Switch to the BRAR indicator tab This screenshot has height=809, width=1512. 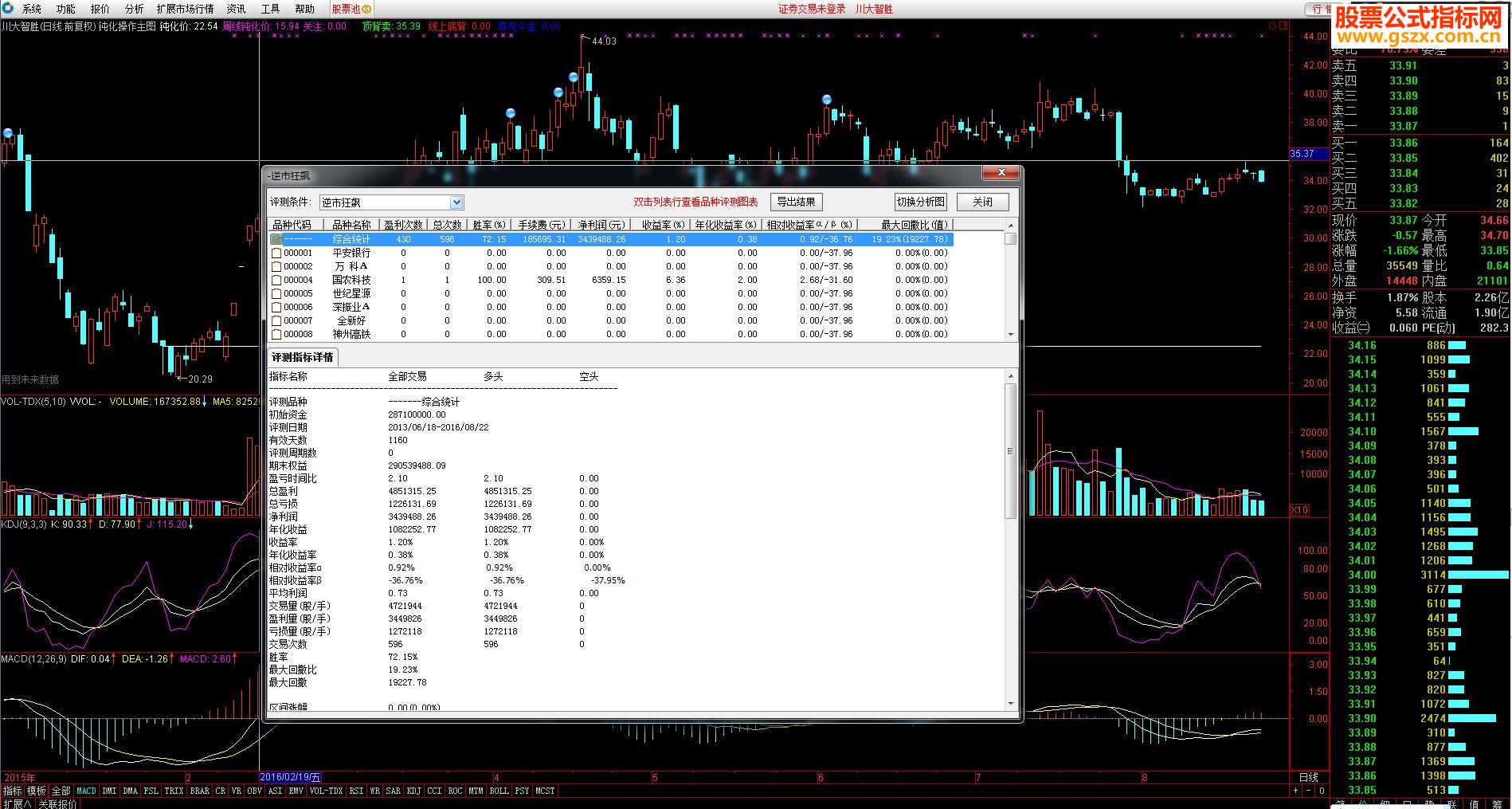tap(200, 791)
